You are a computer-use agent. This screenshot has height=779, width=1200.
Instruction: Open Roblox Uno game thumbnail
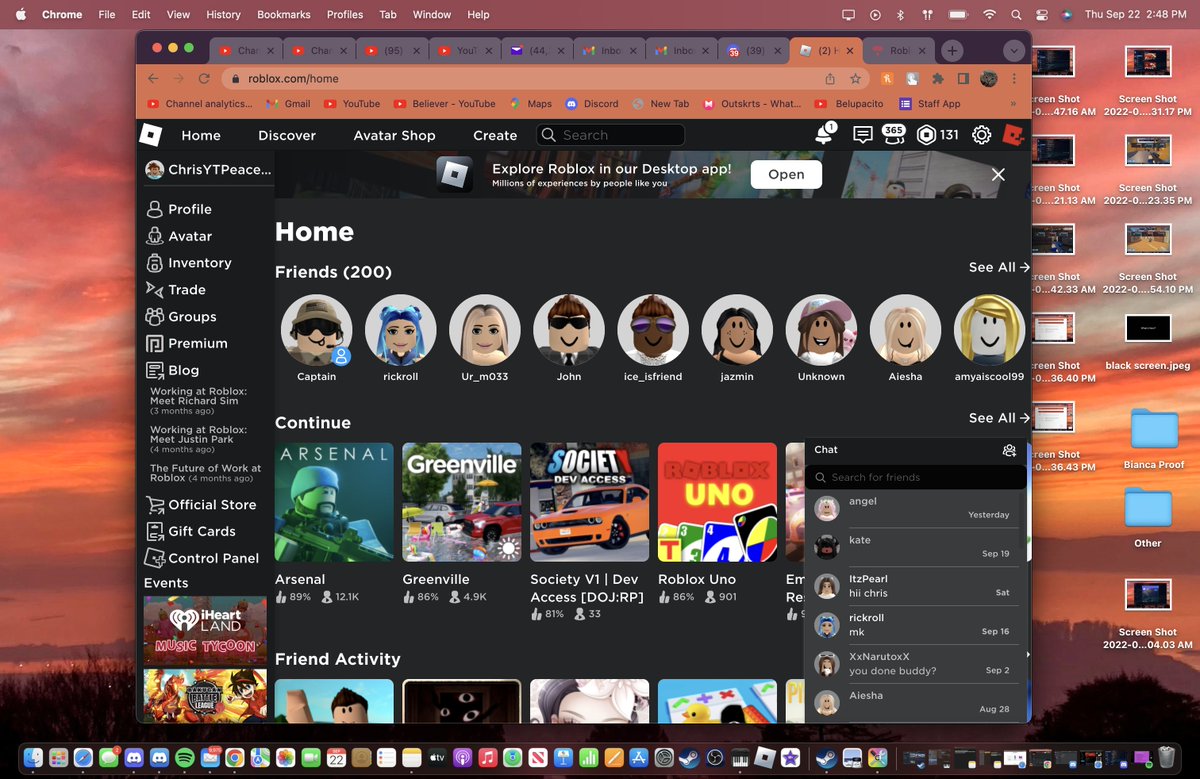pyautogui.click(x=718, y=502)
